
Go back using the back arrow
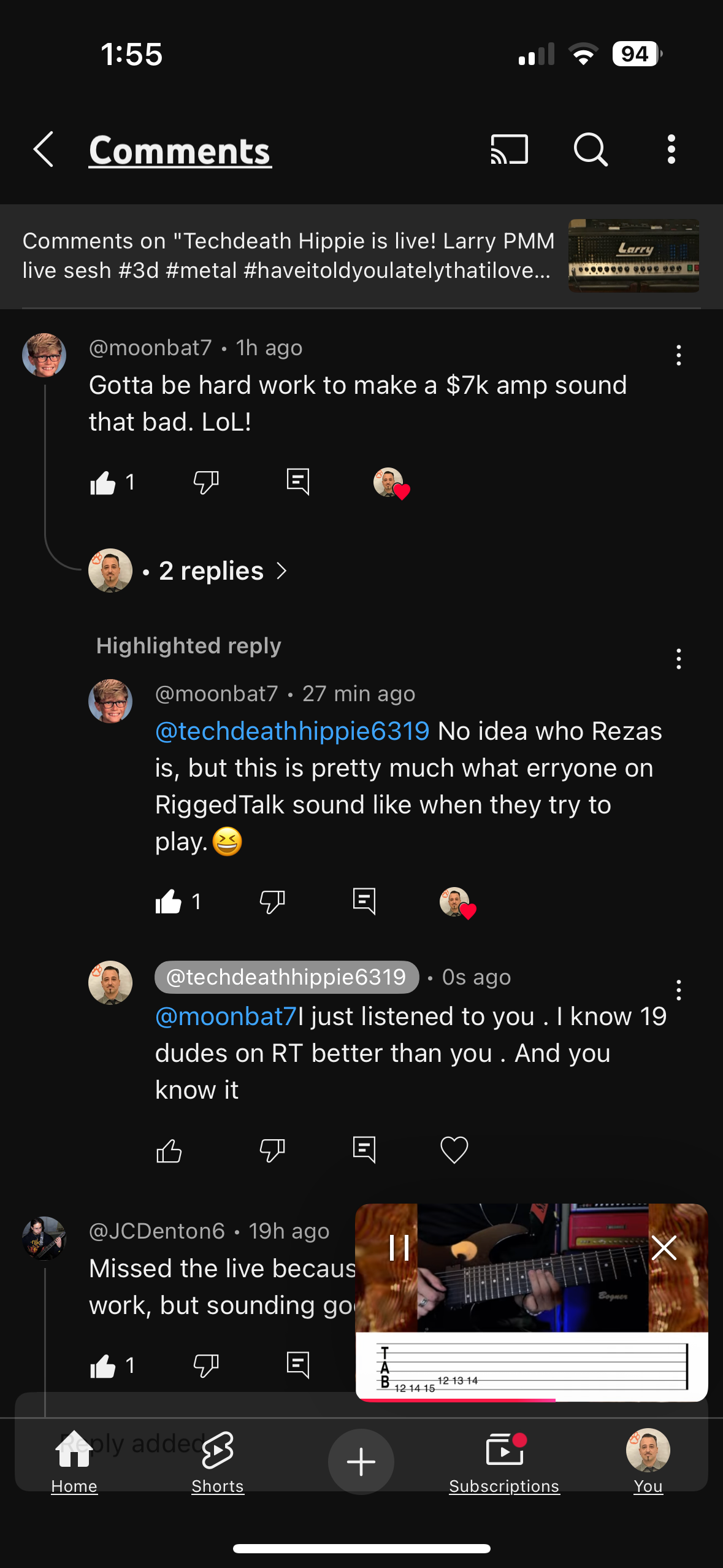point(44,150)
